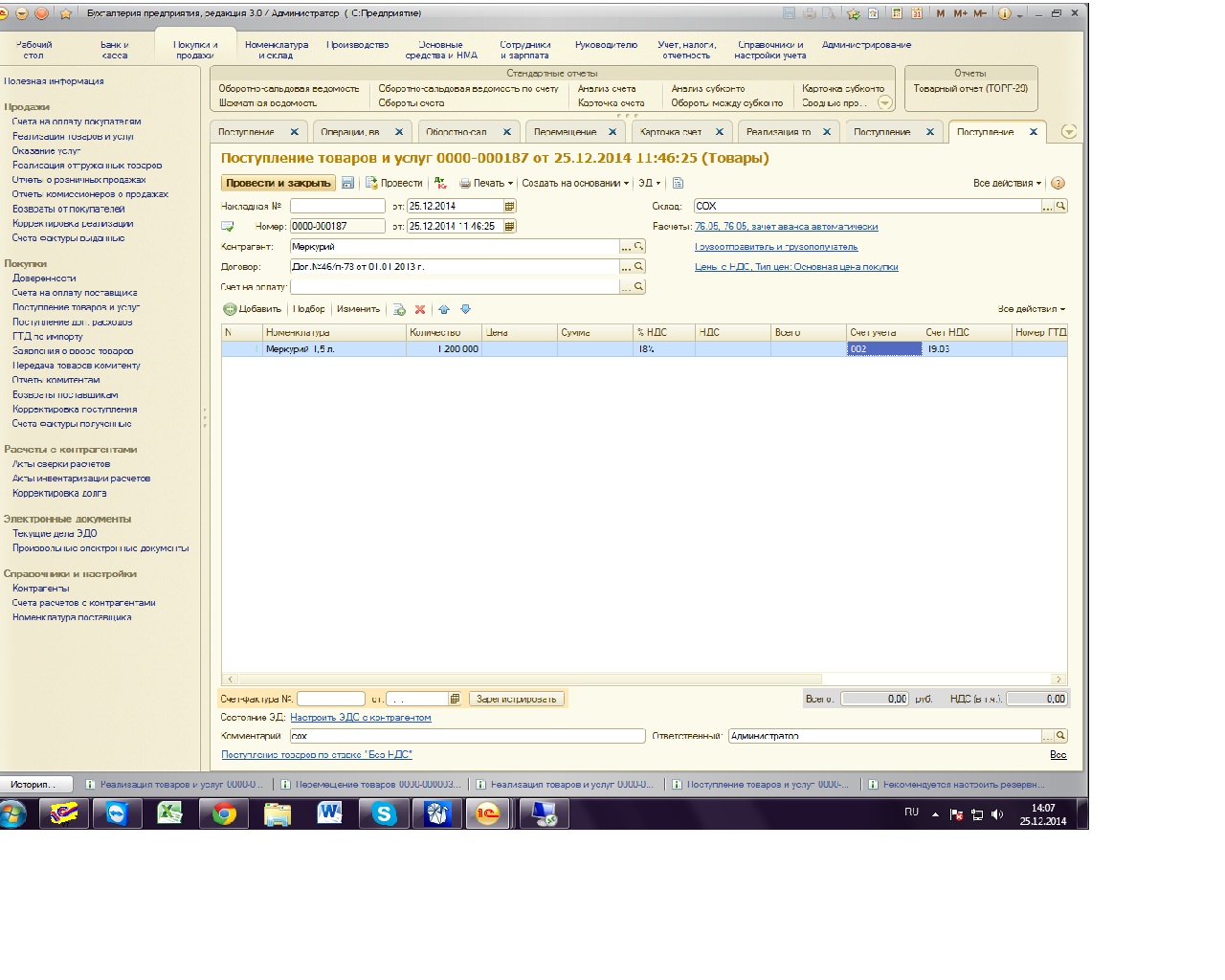Screen dimensions: 1225x980
Task: Click the История button in the bottom panel
Action: coord(34,785)
